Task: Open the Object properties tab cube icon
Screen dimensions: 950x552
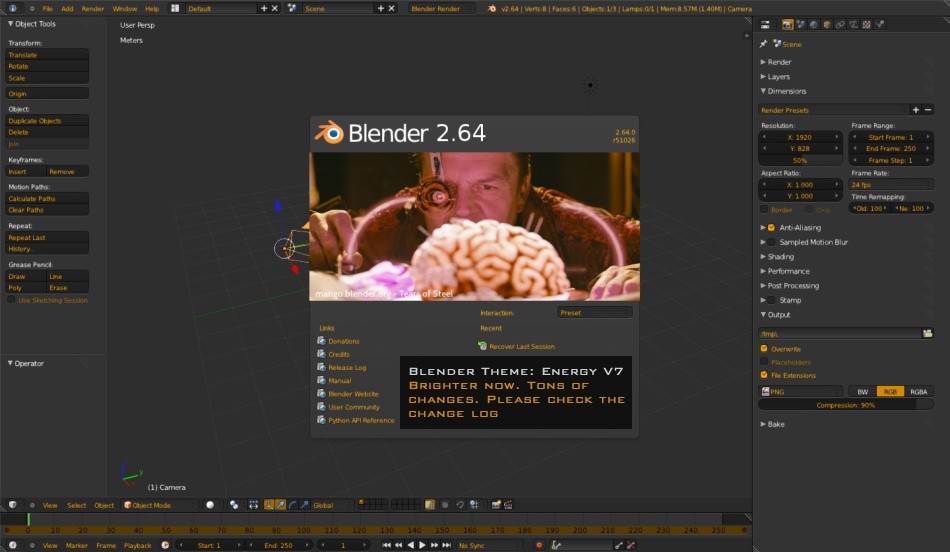Action: [x=827, y=24]
